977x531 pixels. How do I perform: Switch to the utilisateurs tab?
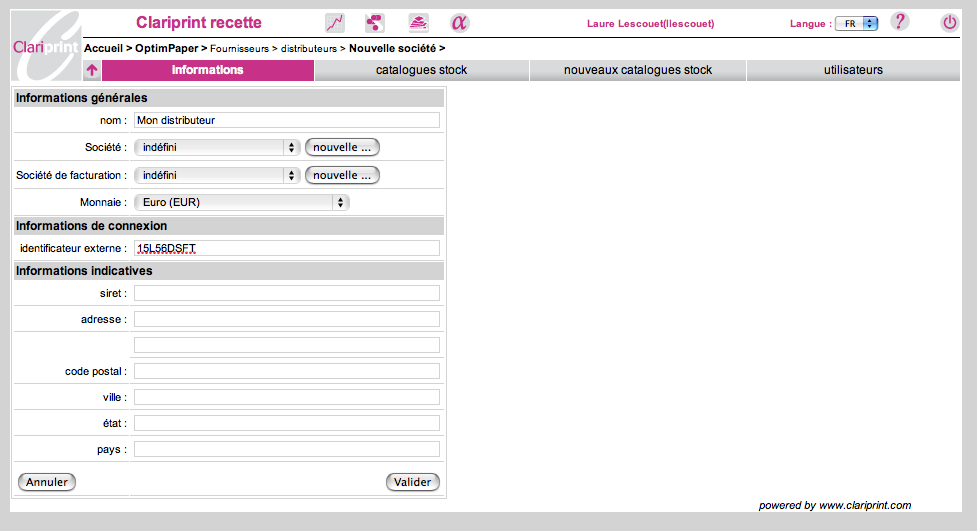[853, 70]
